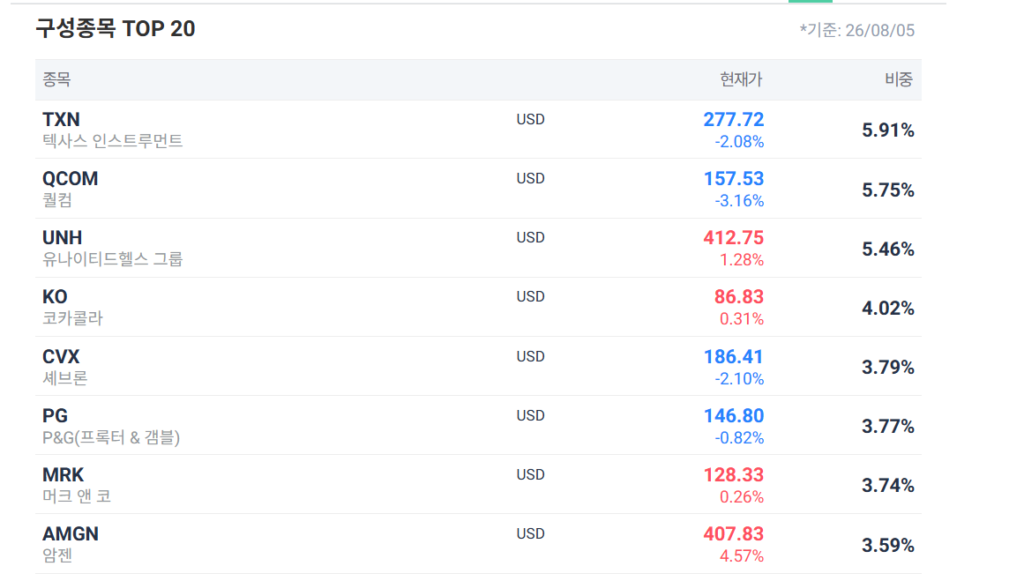This screenshot has height=581, width=1024.
Task: Click the 퀄컴 company name
Action: 57,200
